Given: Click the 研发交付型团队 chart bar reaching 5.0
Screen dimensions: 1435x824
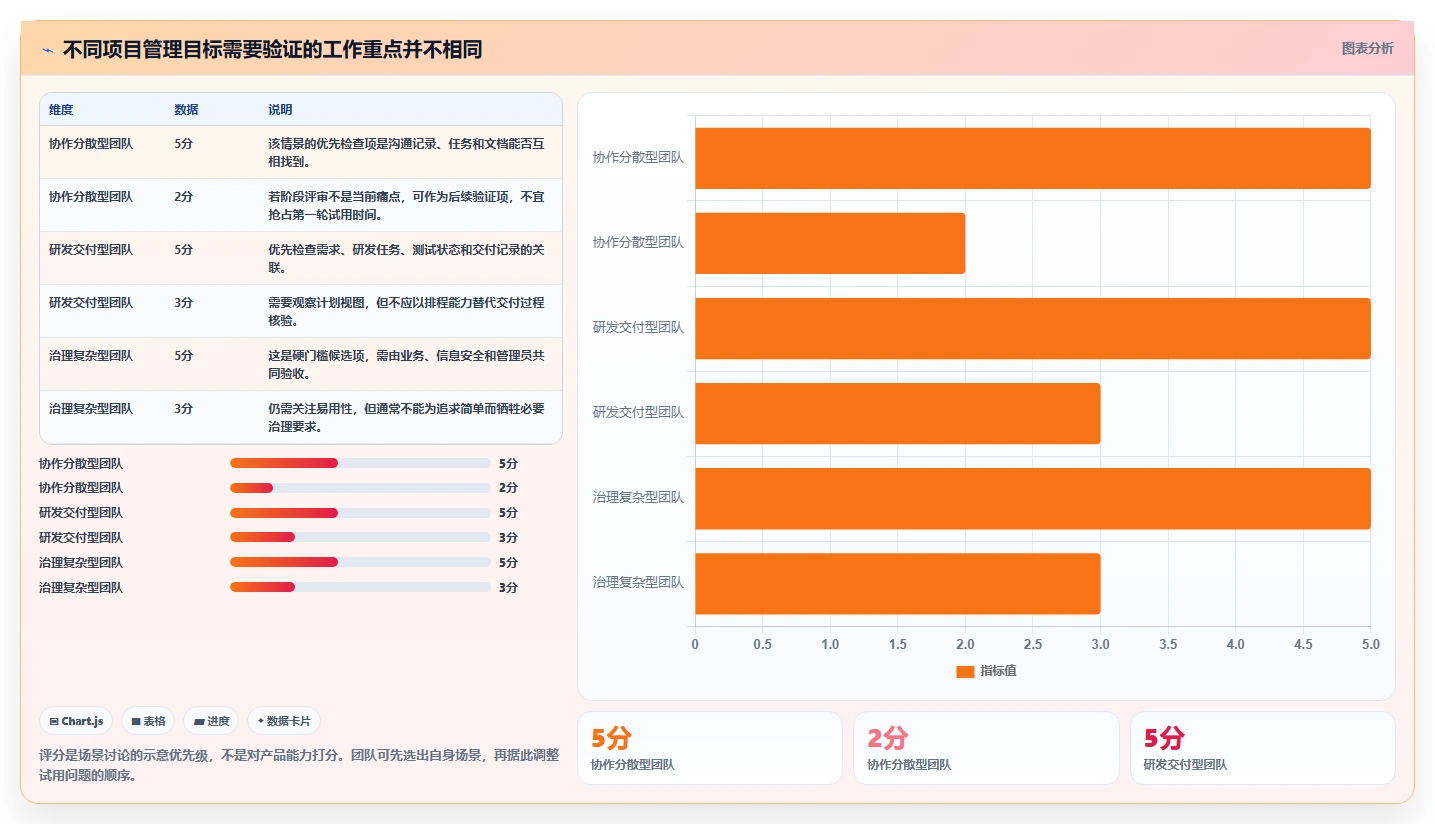Looking at the screenshot, I should tap(1033, 328).
